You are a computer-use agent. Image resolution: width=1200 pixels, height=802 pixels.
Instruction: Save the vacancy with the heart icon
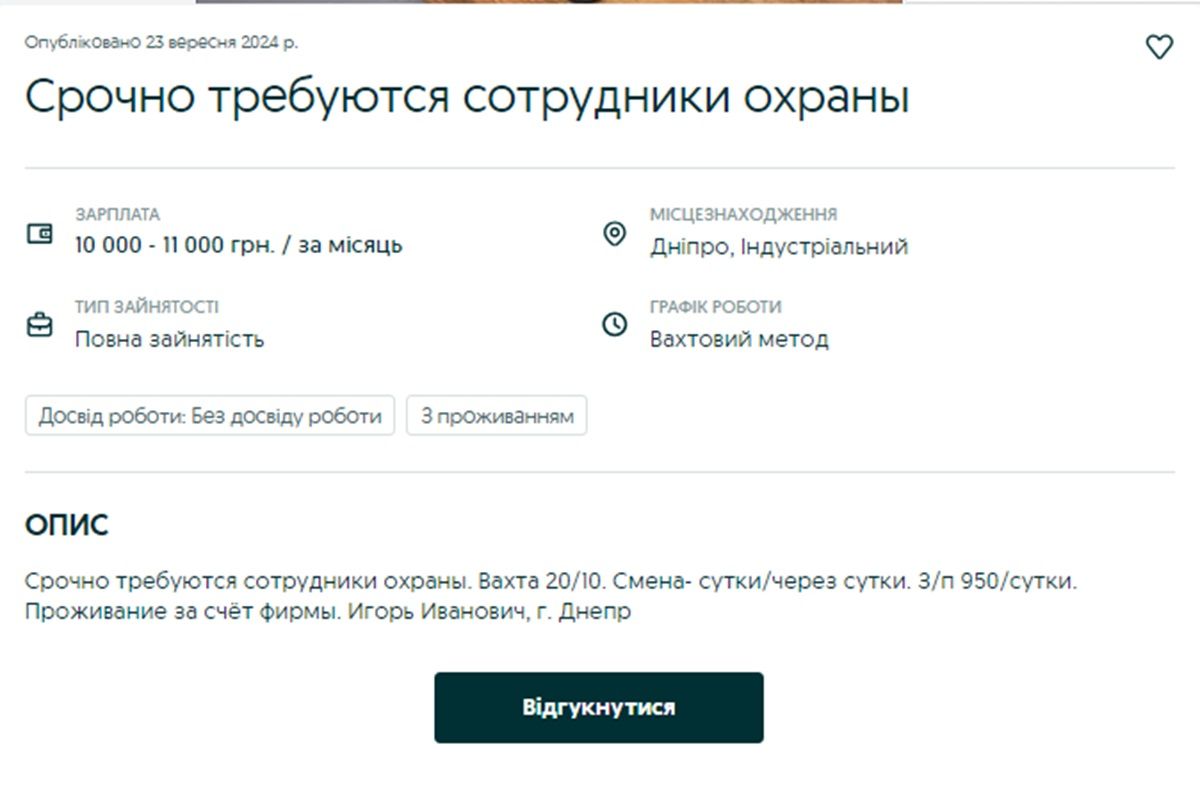[1158, 47]
